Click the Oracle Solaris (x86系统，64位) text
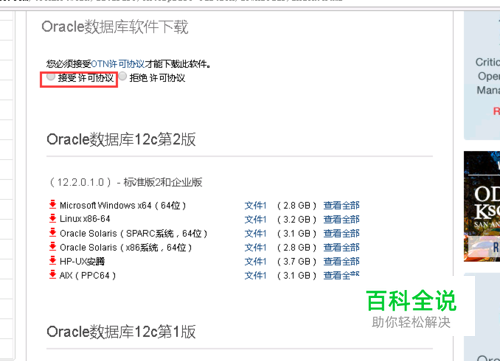The image size is (500, 361). click(x=126, y=247)
